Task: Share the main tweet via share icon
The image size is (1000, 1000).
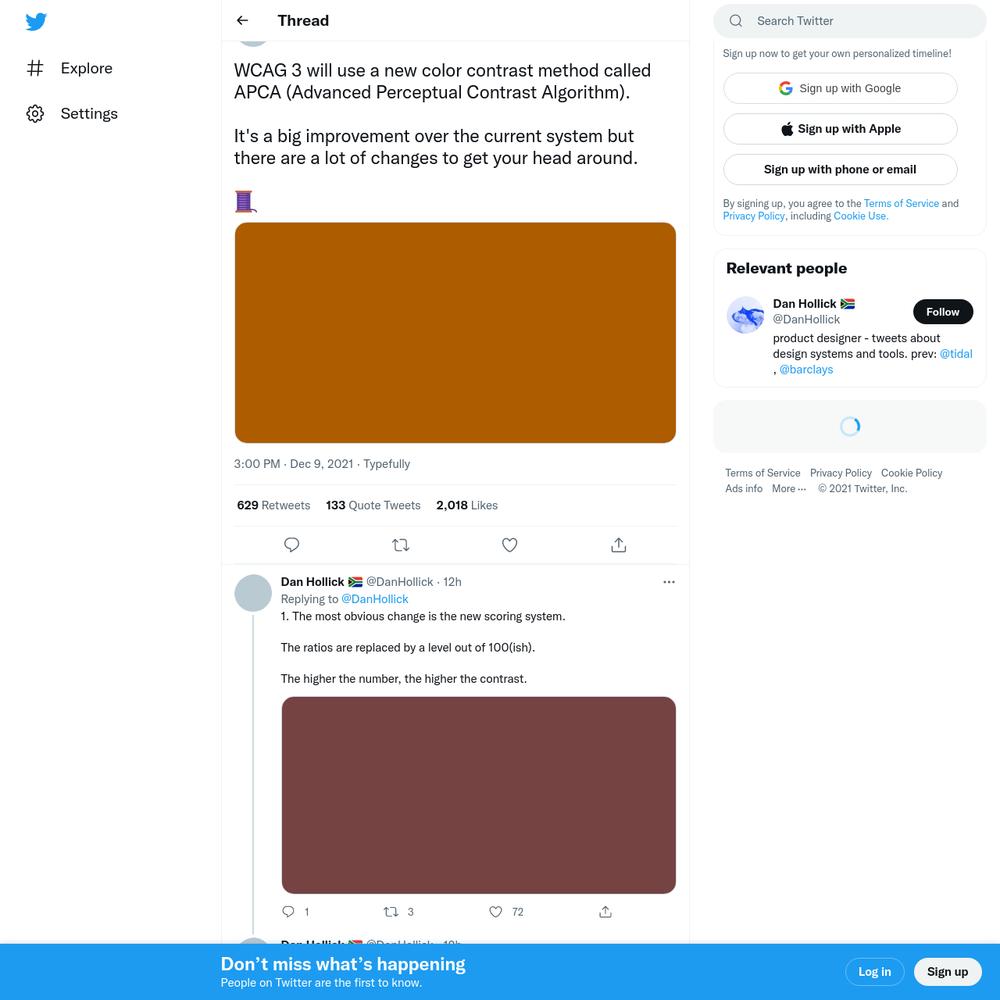Action: click(619, 545)
